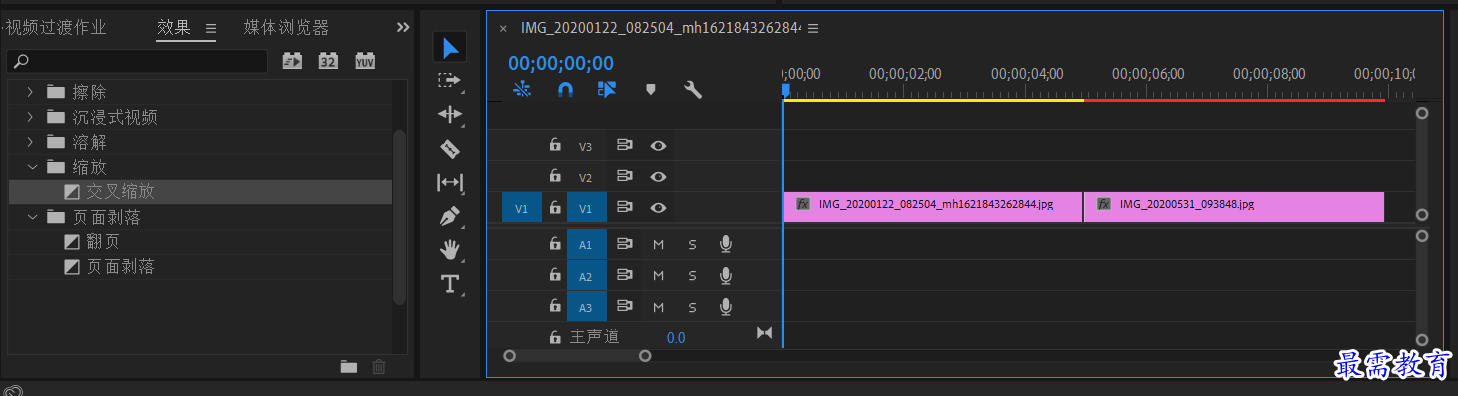This screenshot has width=1458, height=396.
Task: Switch to the 媒体浏览器 tab
Action: pos(286,28)
